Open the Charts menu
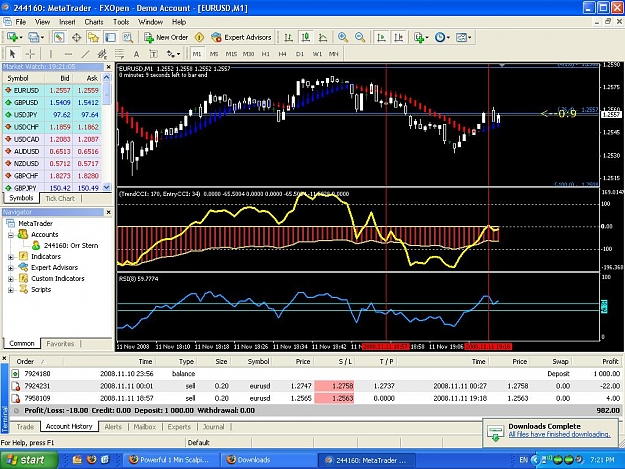 point(94,22)
